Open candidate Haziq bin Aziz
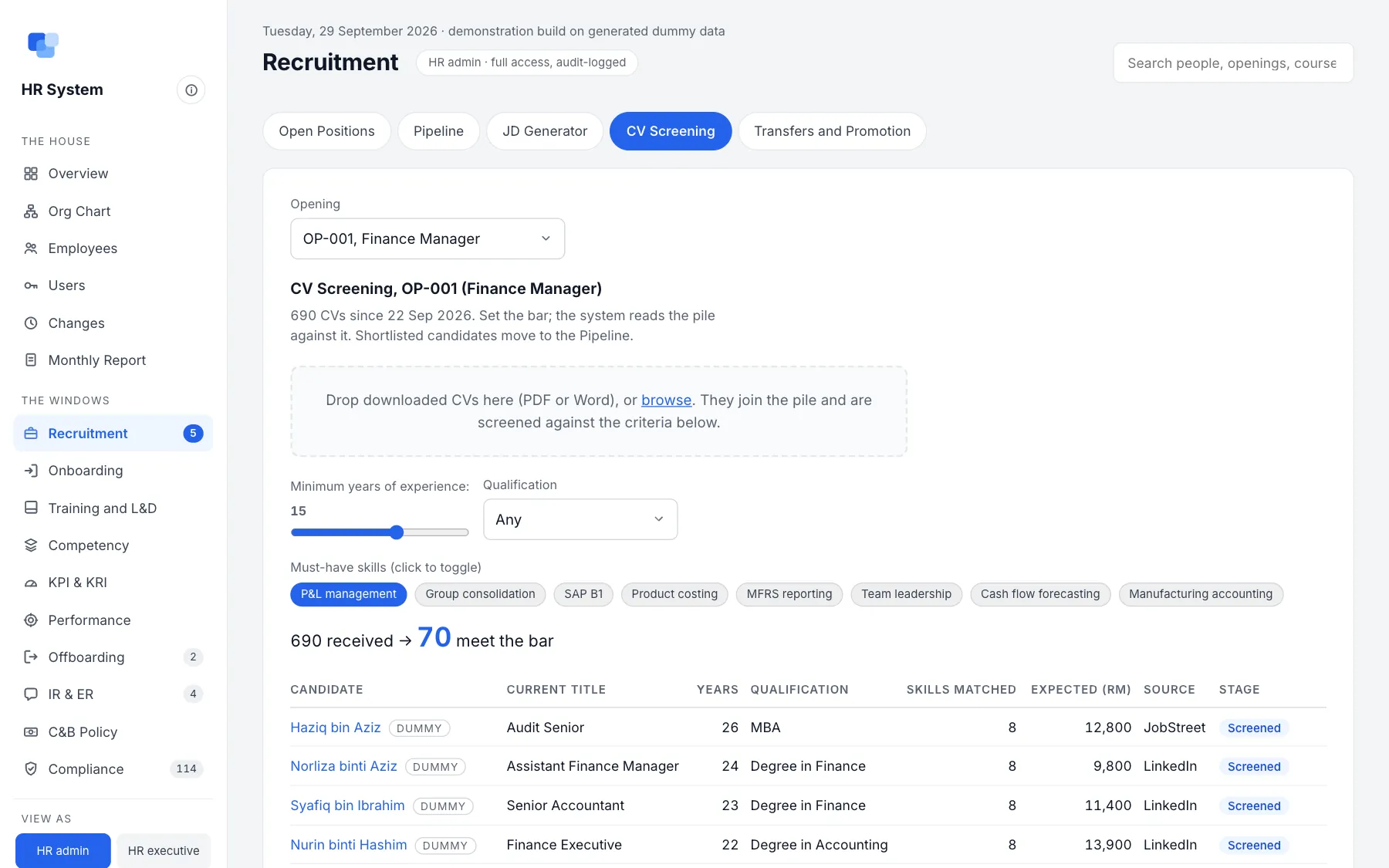The height and width of the screenshot is (868, 1389). [x=335, y=728]
